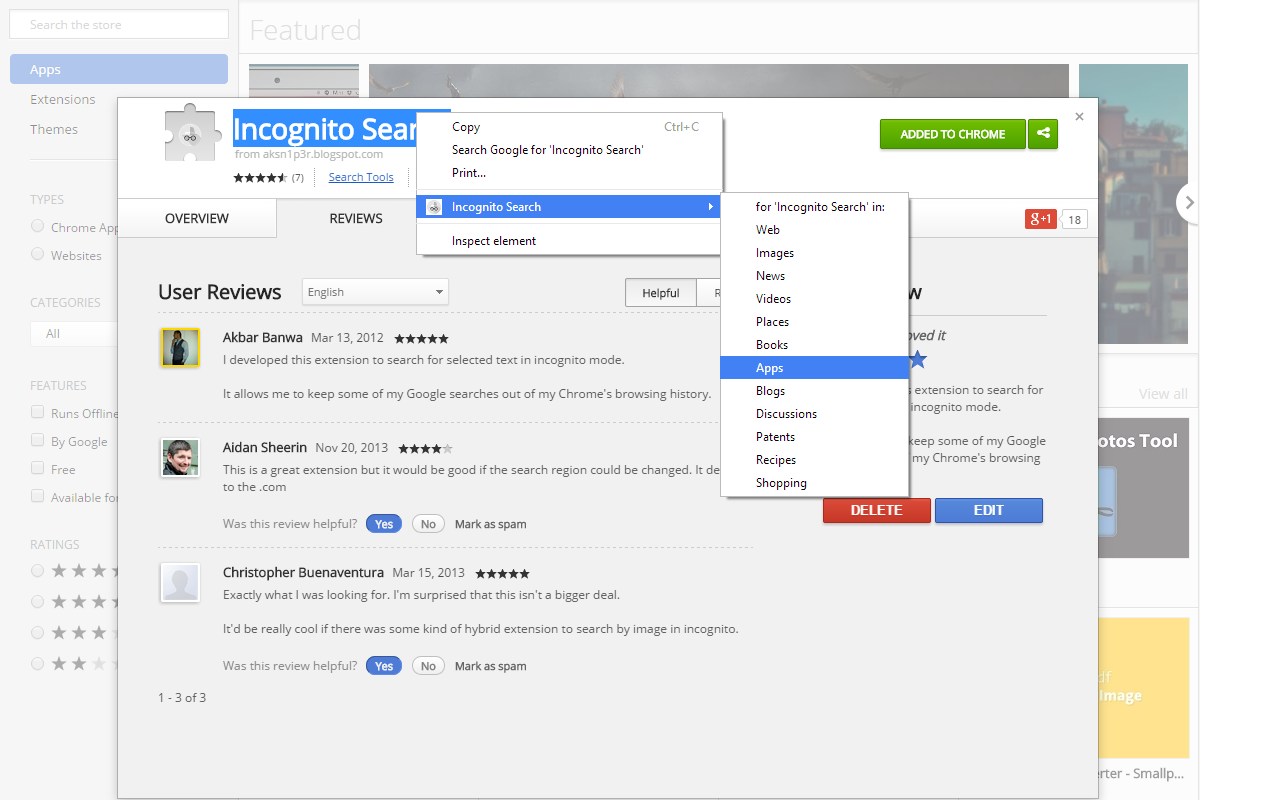The image size is (1280, 800).
Task: Enable the By Google checkbox
Action: coord(37,440)
